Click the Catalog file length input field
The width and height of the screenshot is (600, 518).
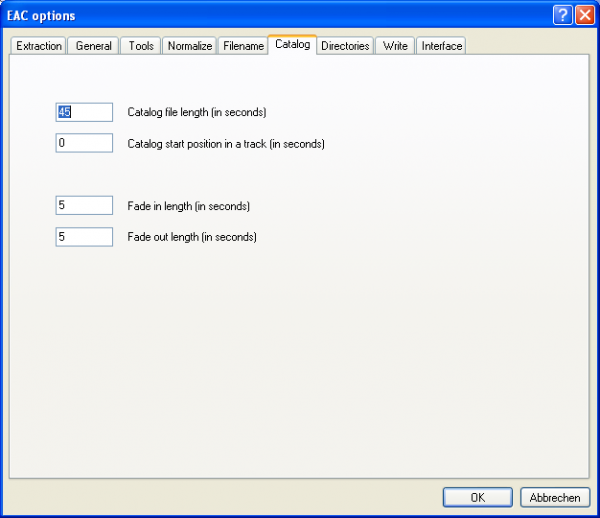pos(84,112)
